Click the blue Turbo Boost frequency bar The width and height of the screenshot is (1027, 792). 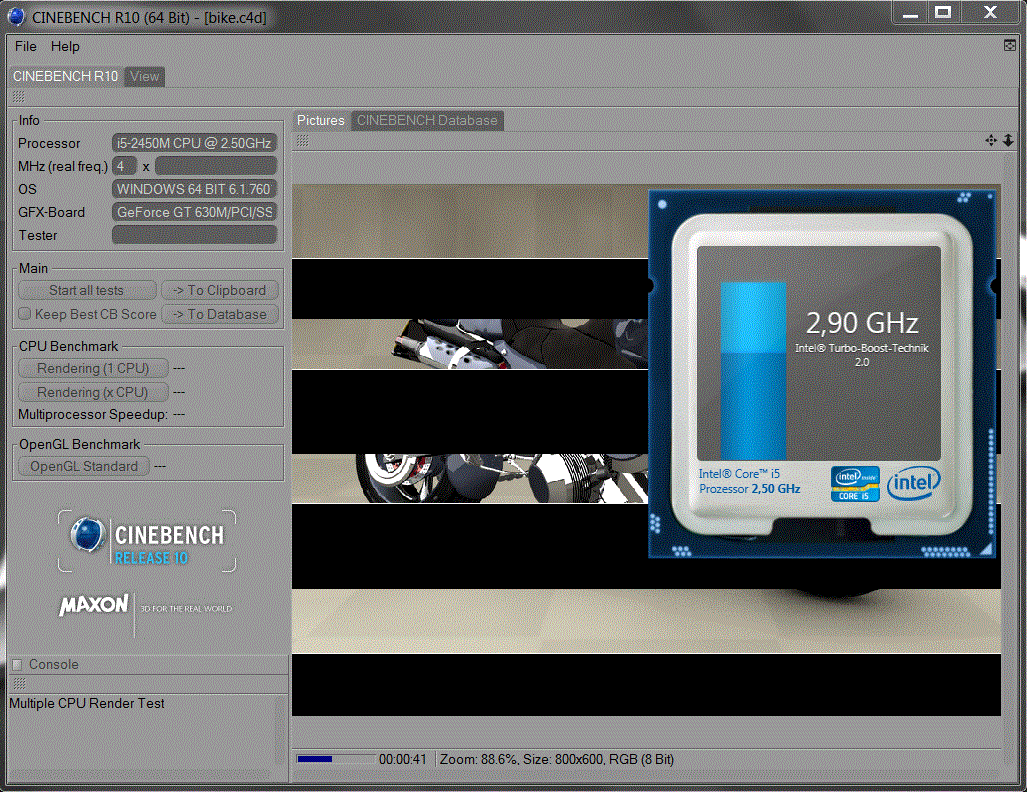(x=753, y=371)
